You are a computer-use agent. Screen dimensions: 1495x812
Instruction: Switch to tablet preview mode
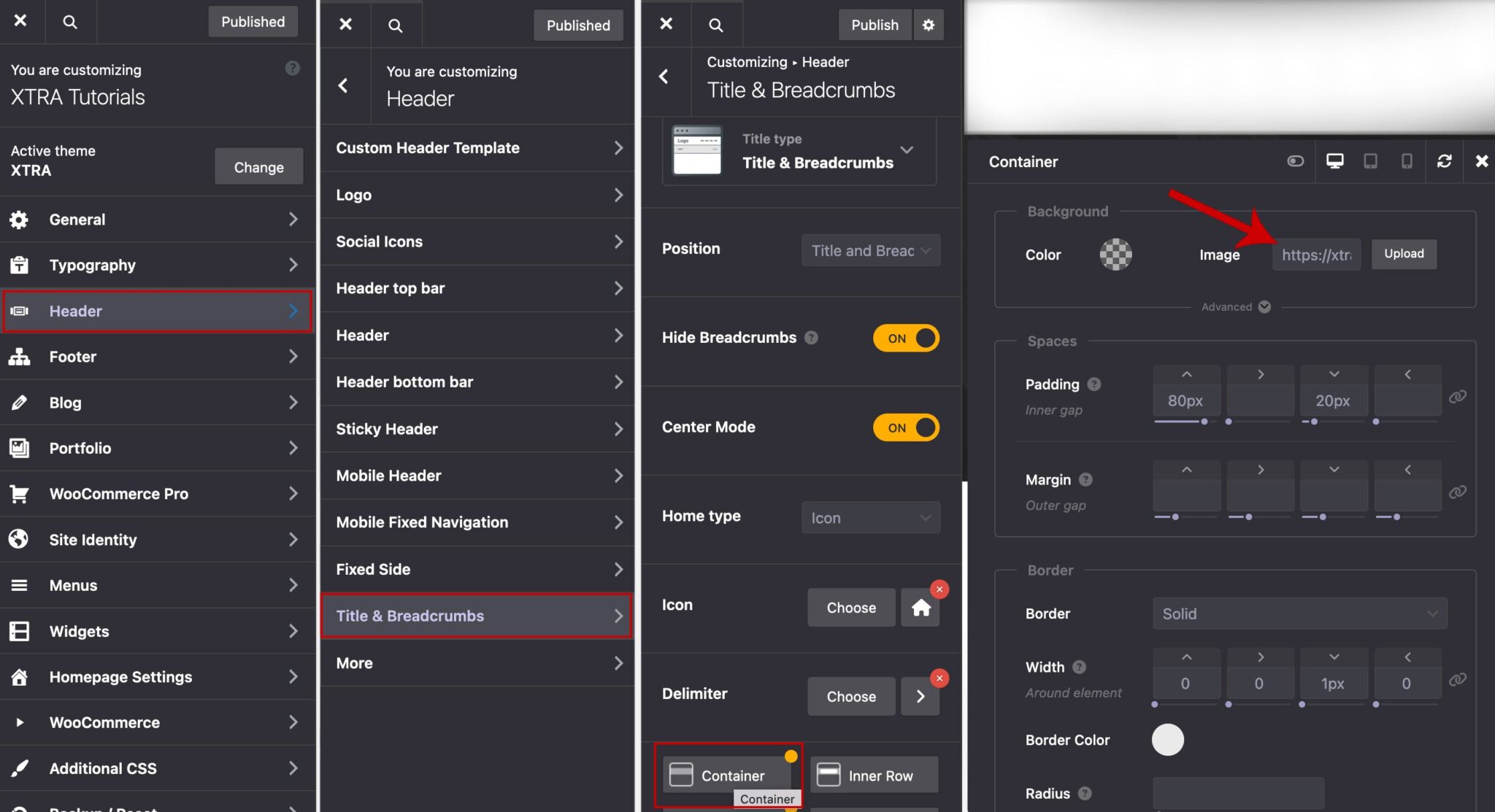pyautogui.click(x=1372, y=161)
